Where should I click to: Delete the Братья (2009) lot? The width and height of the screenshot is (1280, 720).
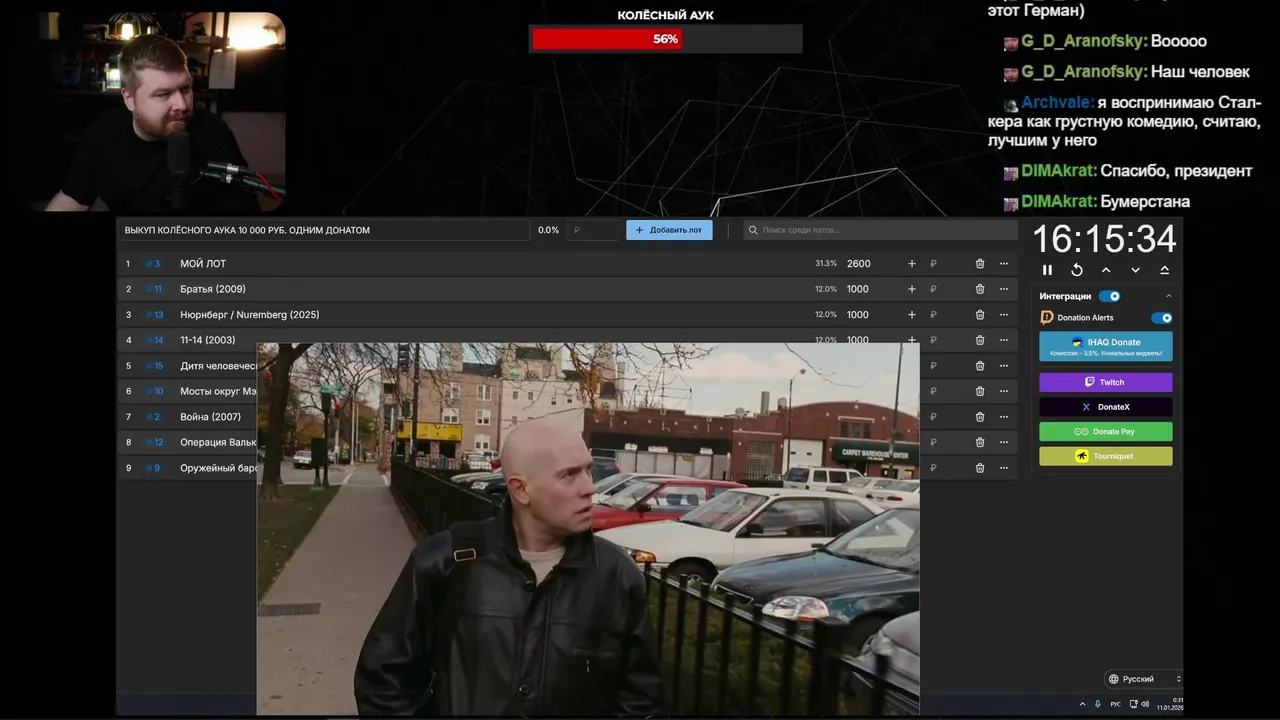[x=980, y=289]
